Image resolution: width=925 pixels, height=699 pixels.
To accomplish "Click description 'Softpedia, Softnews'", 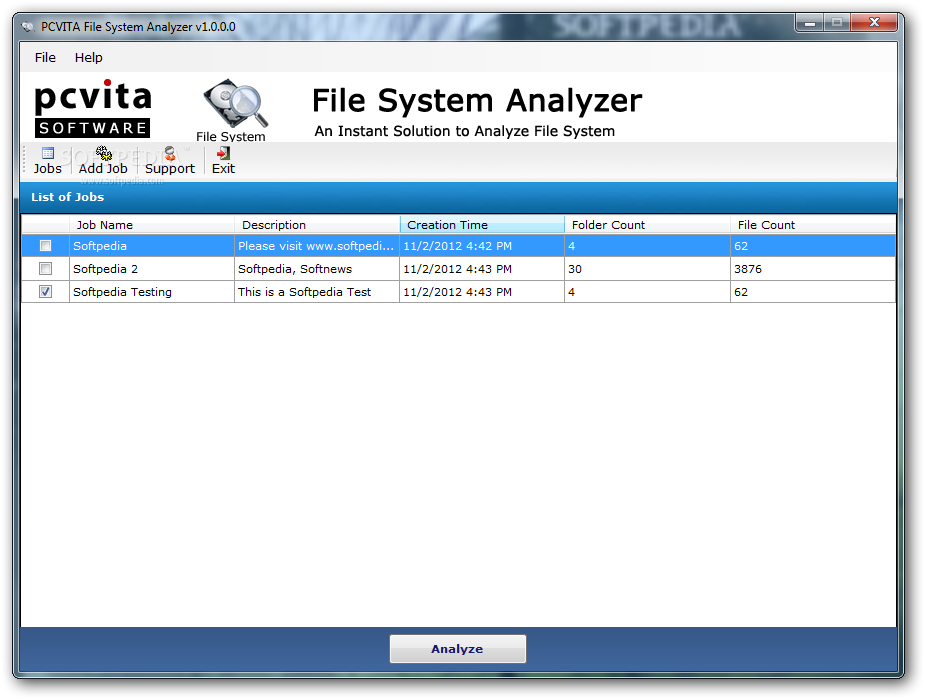I will point(317,268).
